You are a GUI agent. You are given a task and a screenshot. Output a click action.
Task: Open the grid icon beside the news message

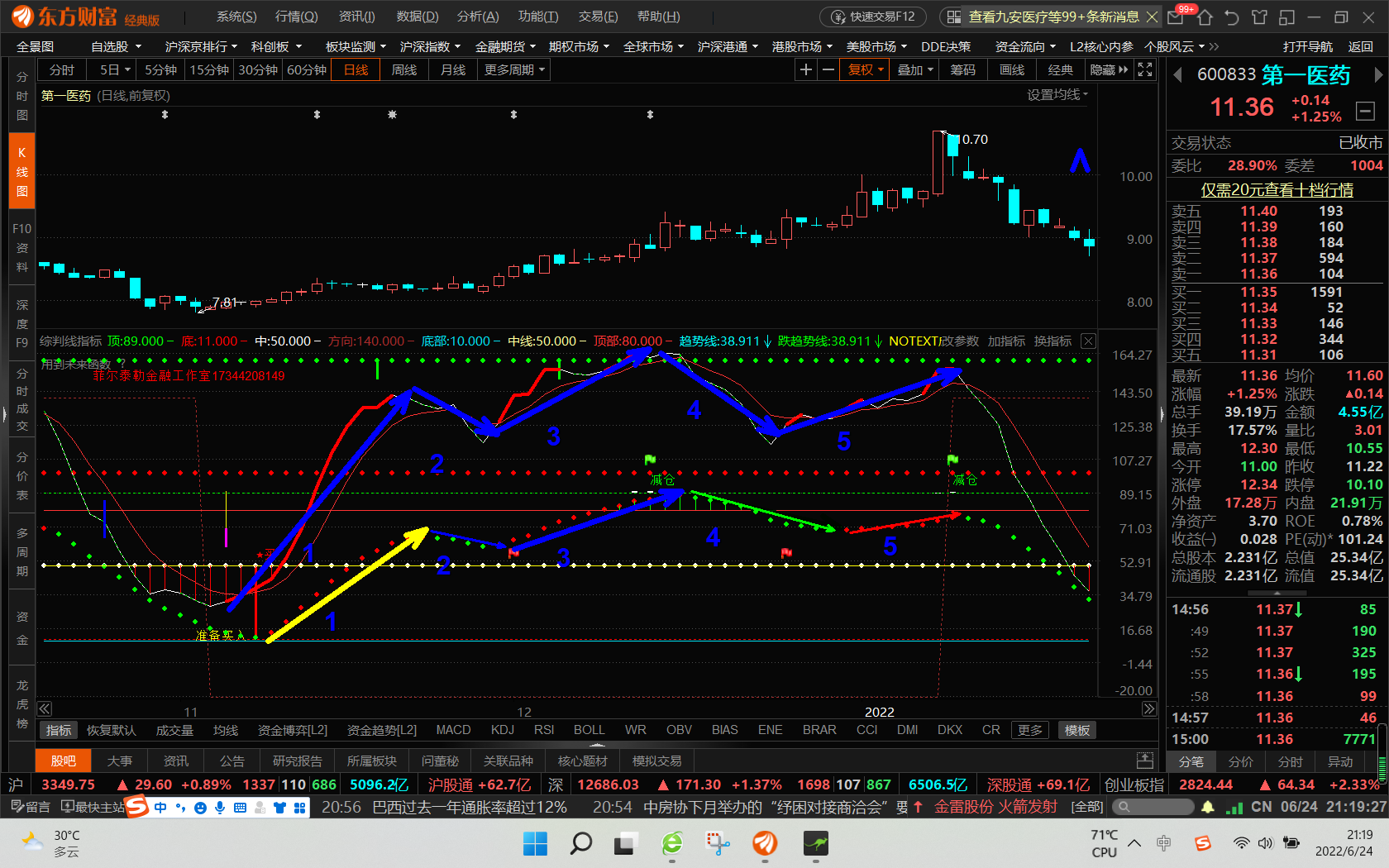[953, 17]
